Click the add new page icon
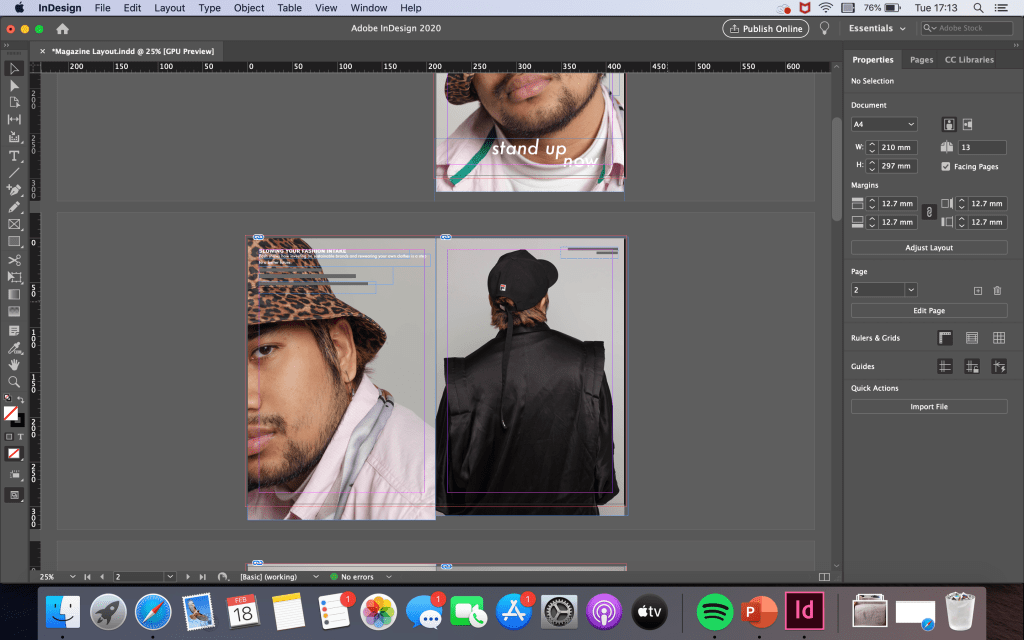 978,290
